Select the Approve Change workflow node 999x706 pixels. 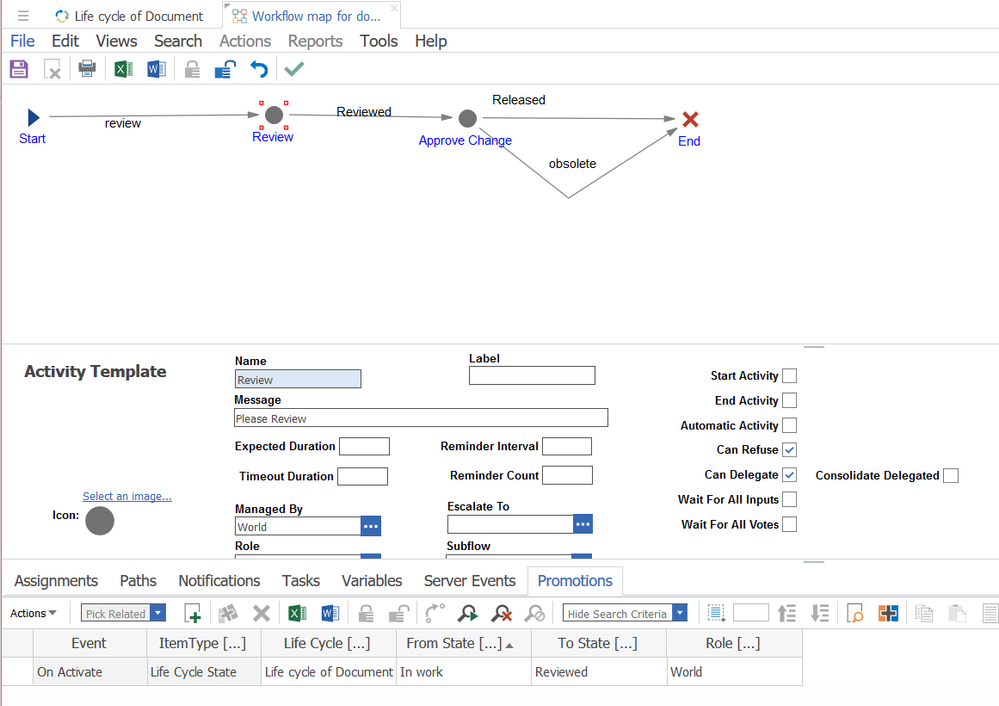467,119
